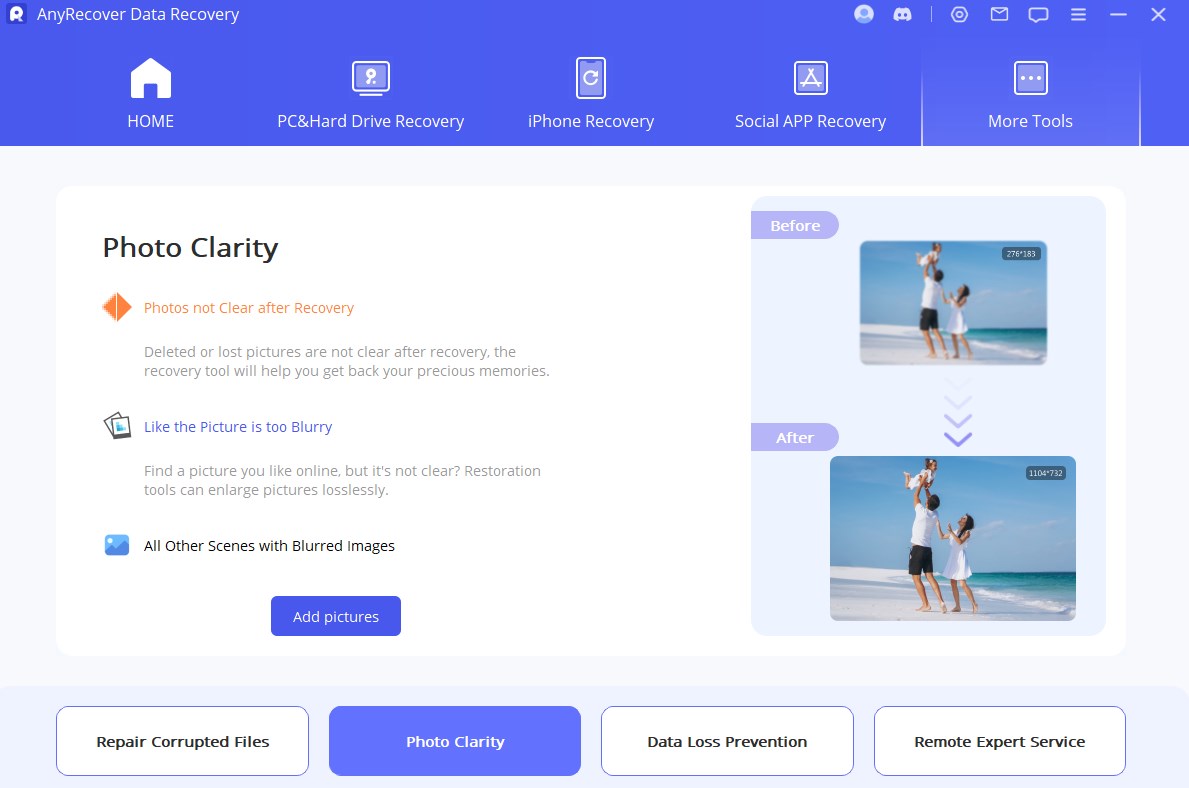The image size is (1189, 788).
Task: Select the iPhone Recovery refresh icon
Action: tap(590, 78)
